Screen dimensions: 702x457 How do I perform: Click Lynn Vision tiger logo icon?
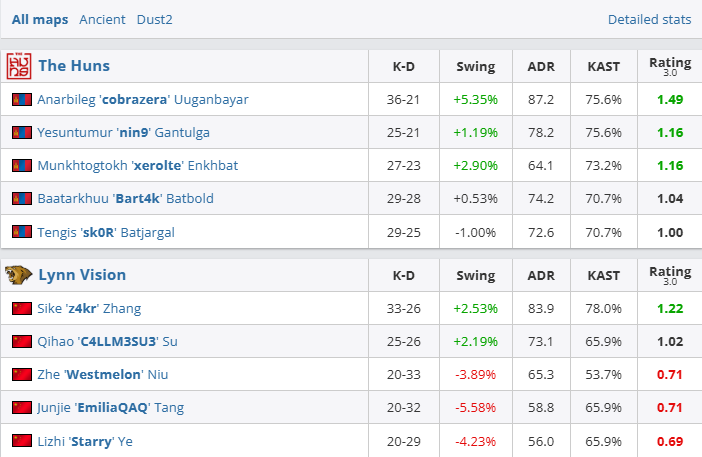point(19,274)
